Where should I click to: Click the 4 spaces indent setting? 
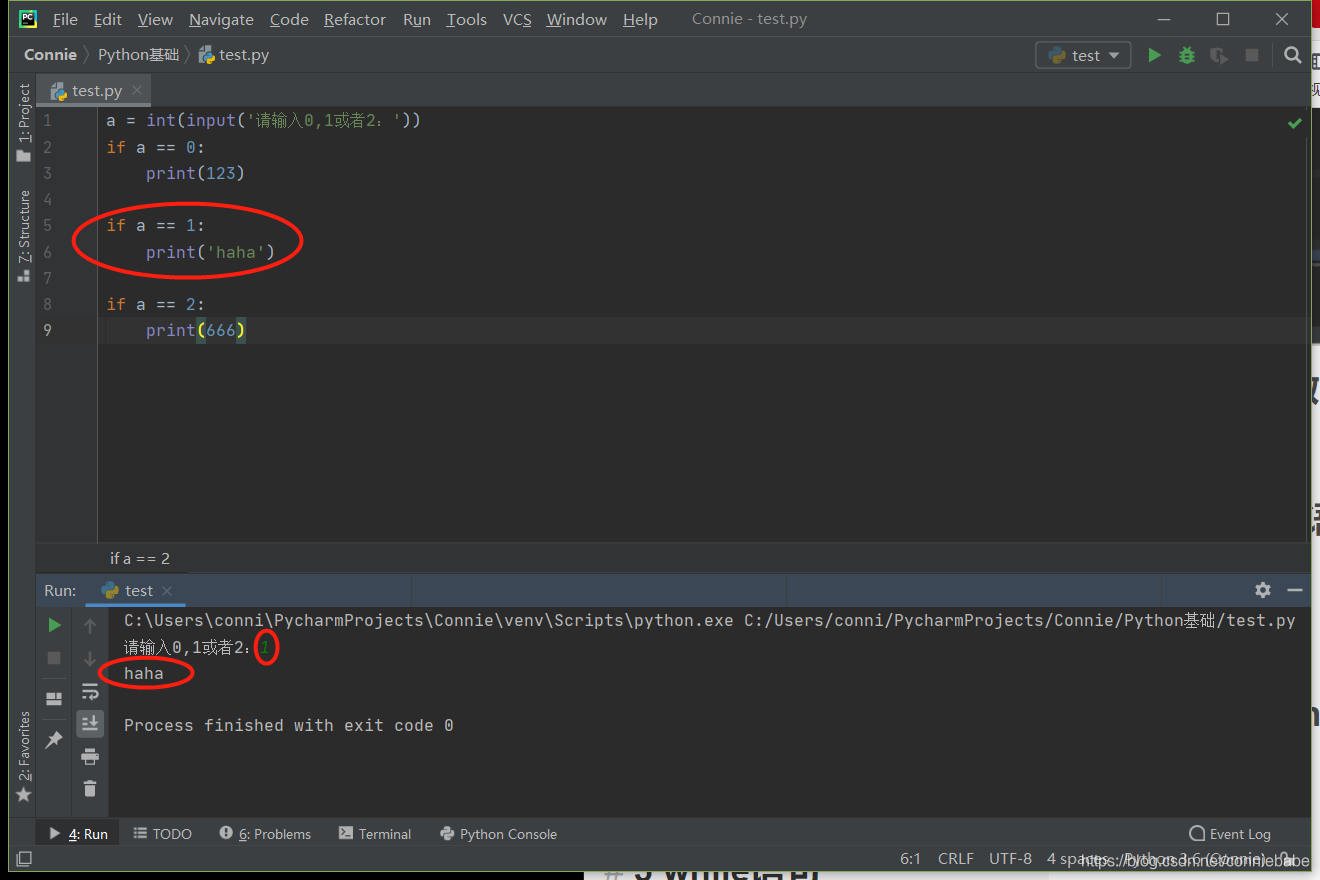point(1080,858)
